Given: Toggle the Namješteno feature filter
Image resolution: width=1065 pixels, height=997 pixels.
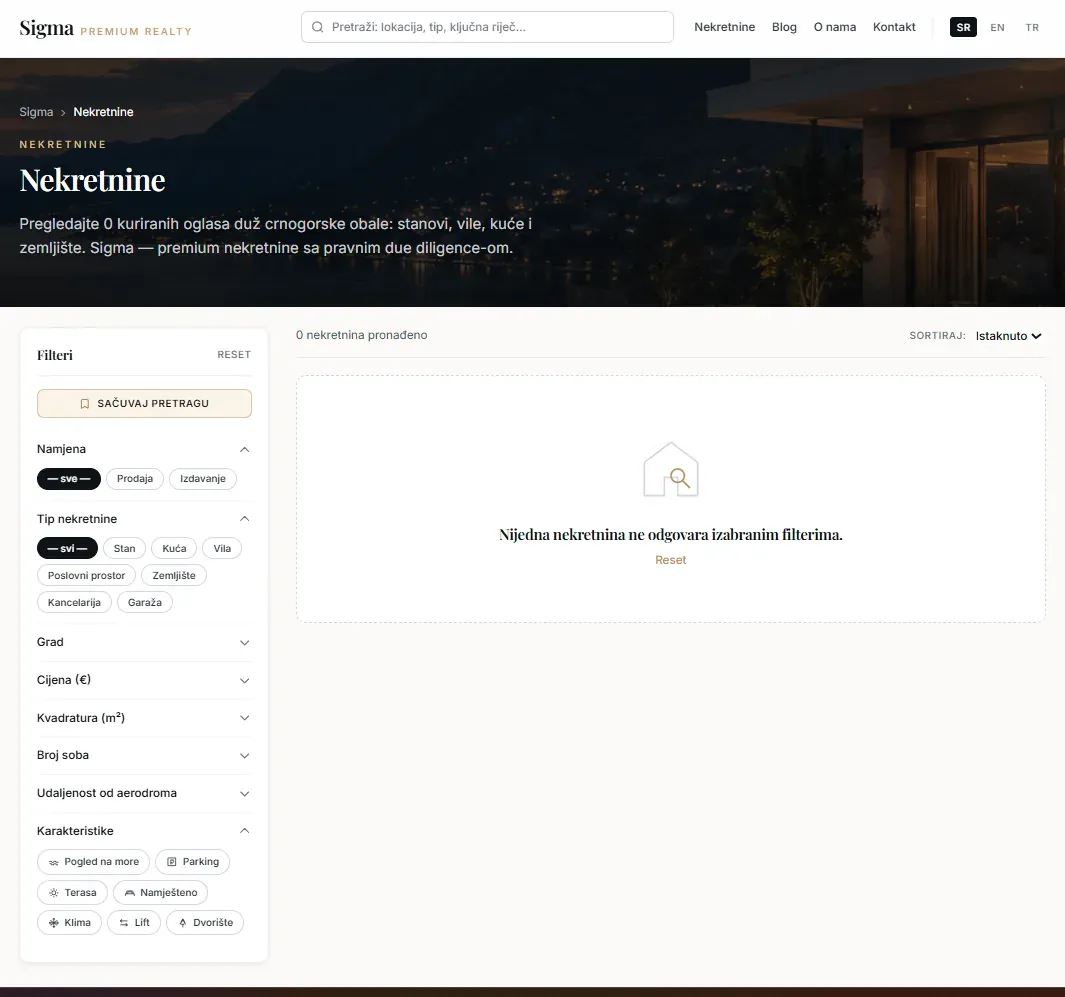Looking at the screenshot, I should [x=160, y=892].
